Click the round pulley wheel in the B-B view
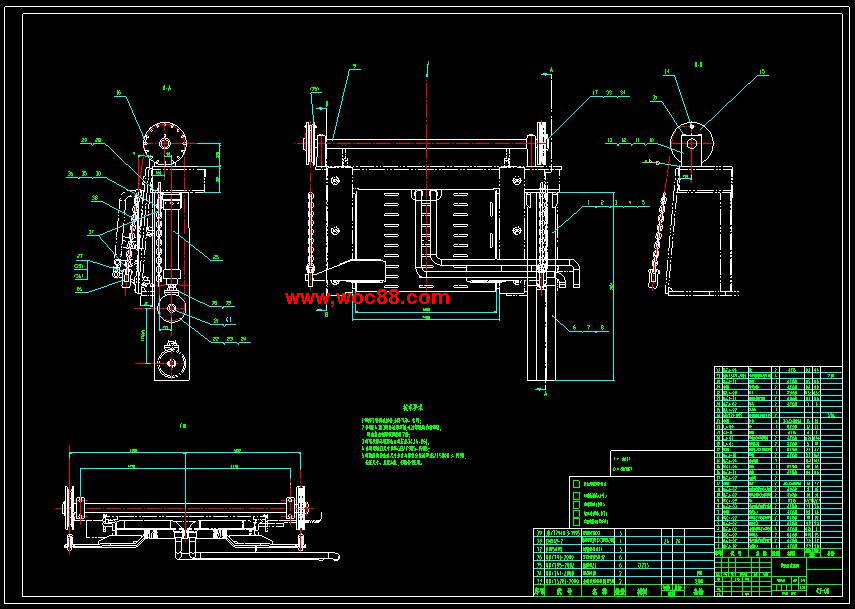The height and width of the screenshot is (609, 855). 691,143
